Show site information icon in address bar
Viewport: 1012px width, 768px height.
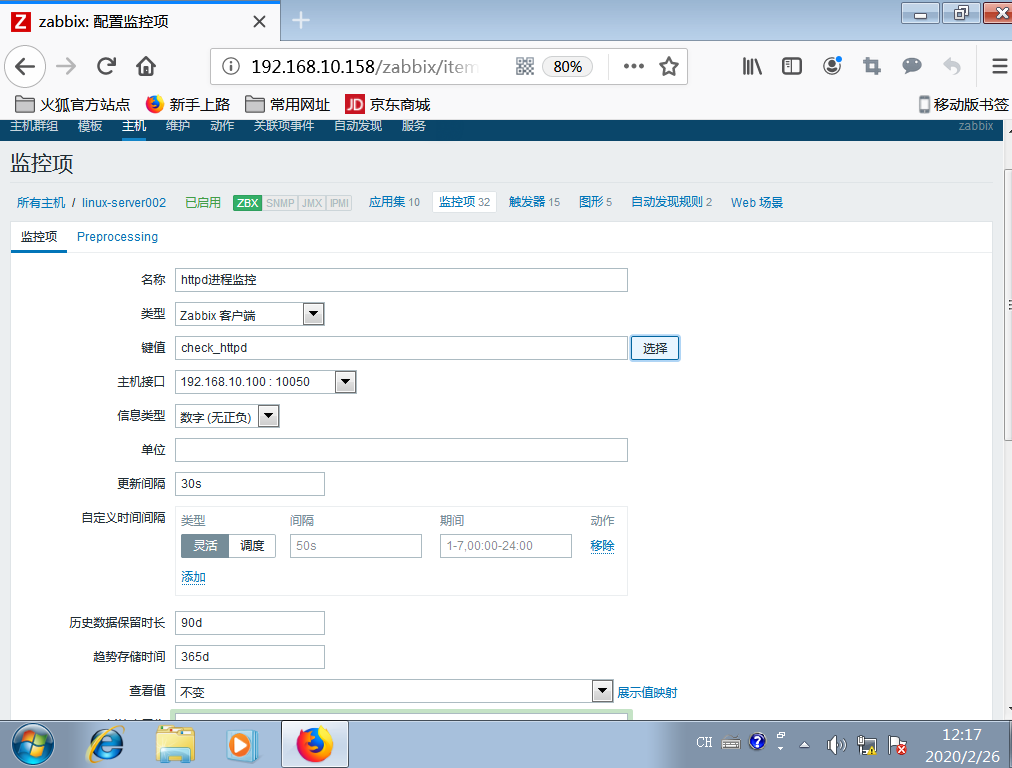coord(231,66)
